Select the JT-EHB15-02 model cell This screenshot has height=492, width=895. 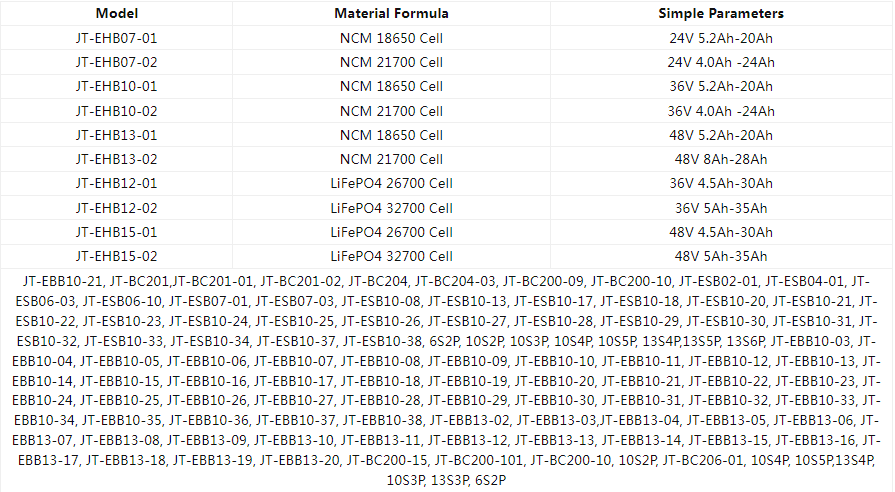point(116,256)
